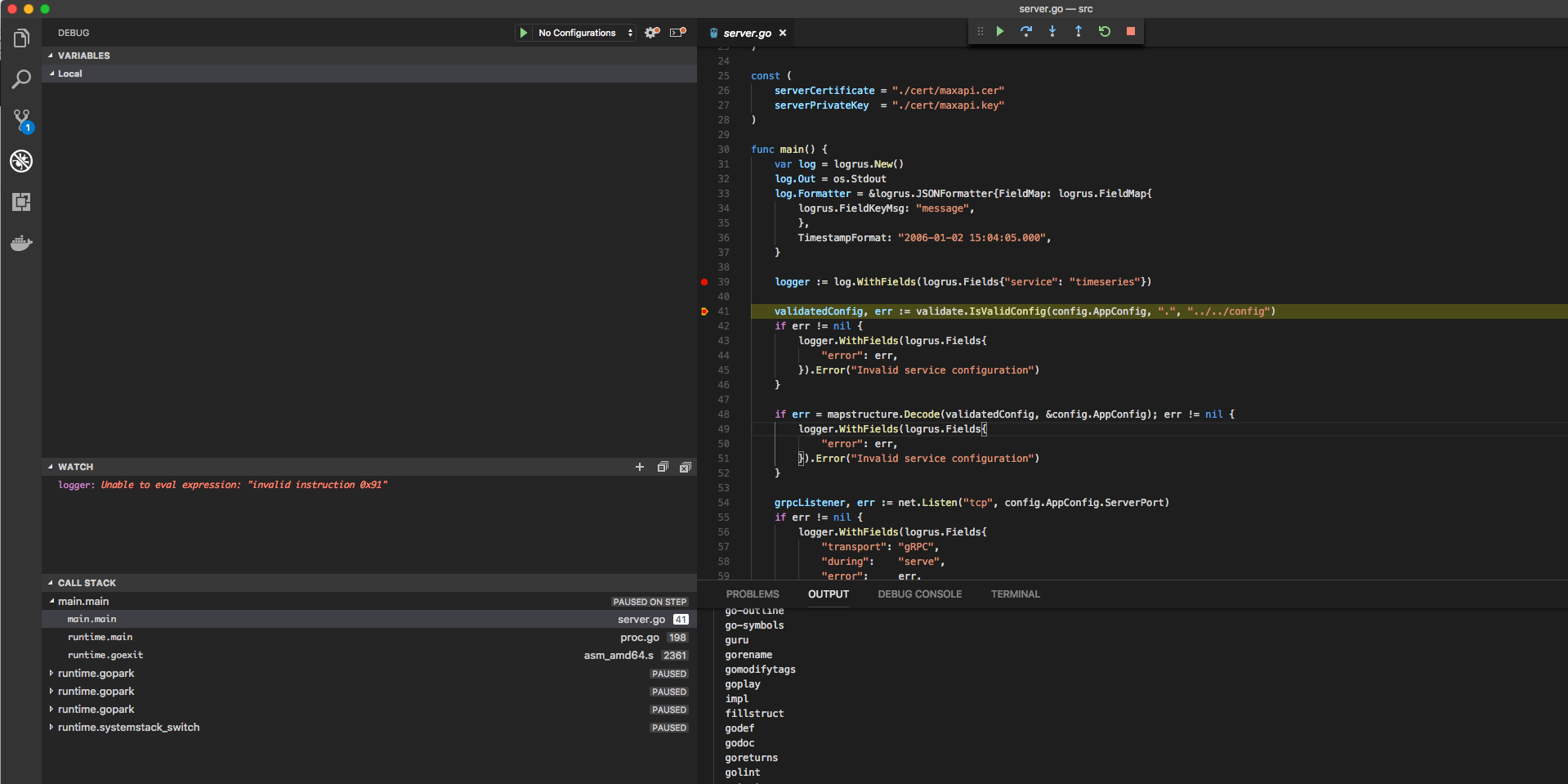Screen dimensions: 1568x784
Task: Open the Search view in activity bar
Action: point(21,79)
